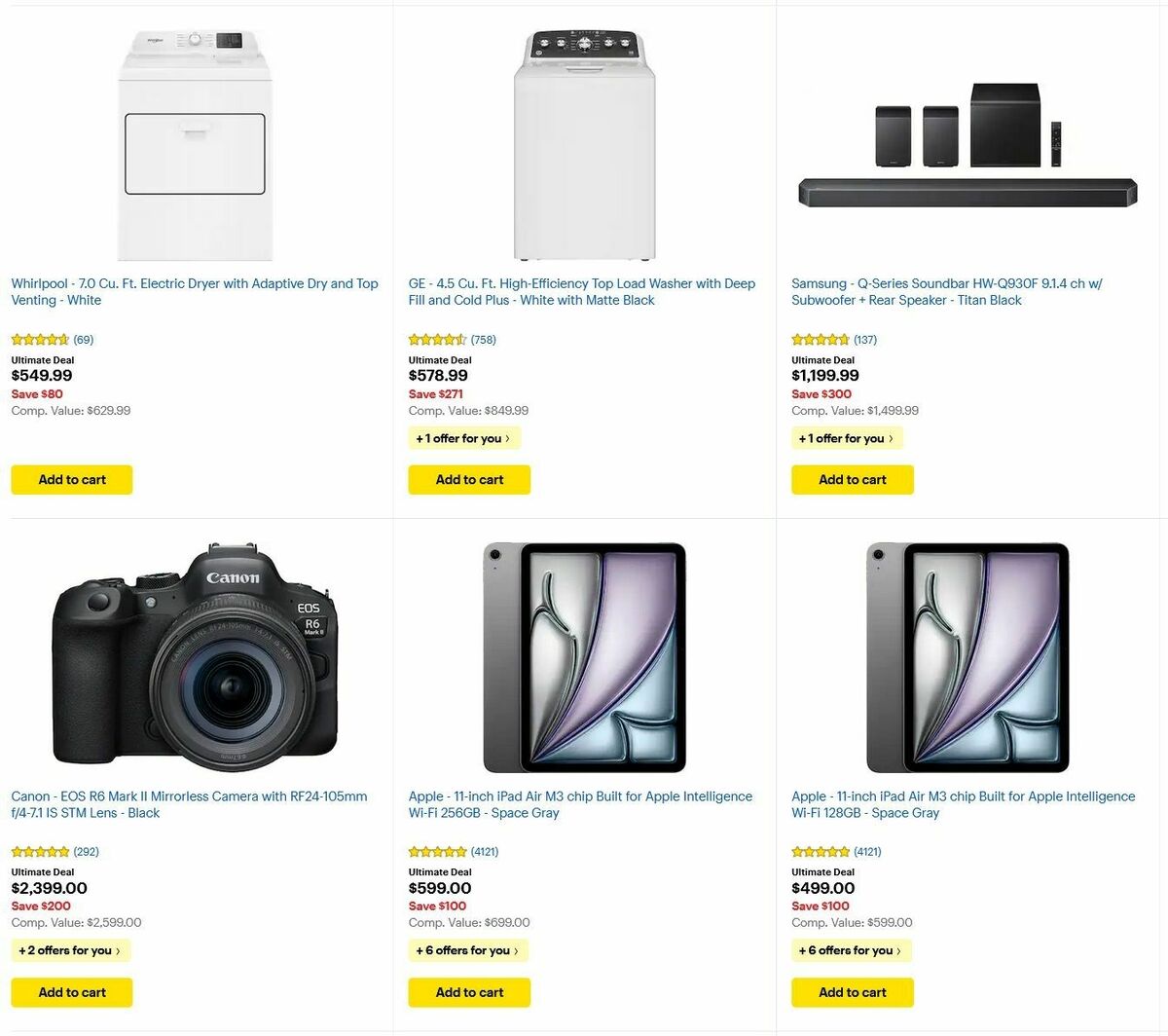Click the star rating for the Whirlpool dryer
Screen dimensions: 1168x1036
coord(40,339)
